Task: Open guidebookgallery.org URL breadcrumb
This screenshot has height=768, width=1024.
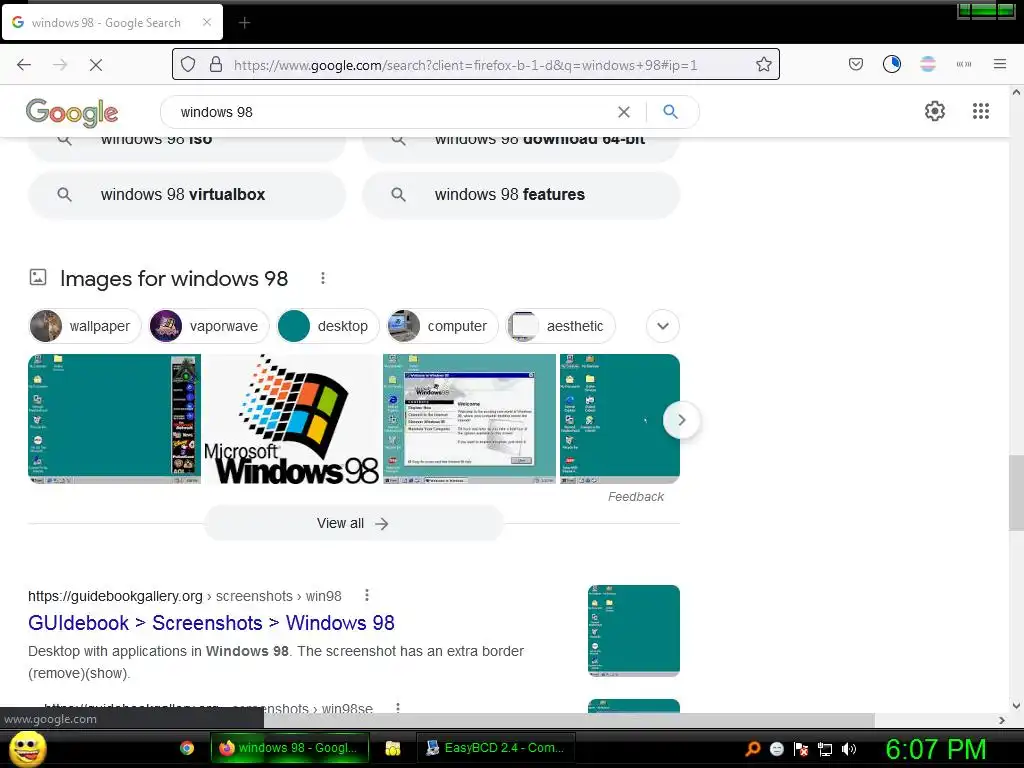Action: click(185, 596)
